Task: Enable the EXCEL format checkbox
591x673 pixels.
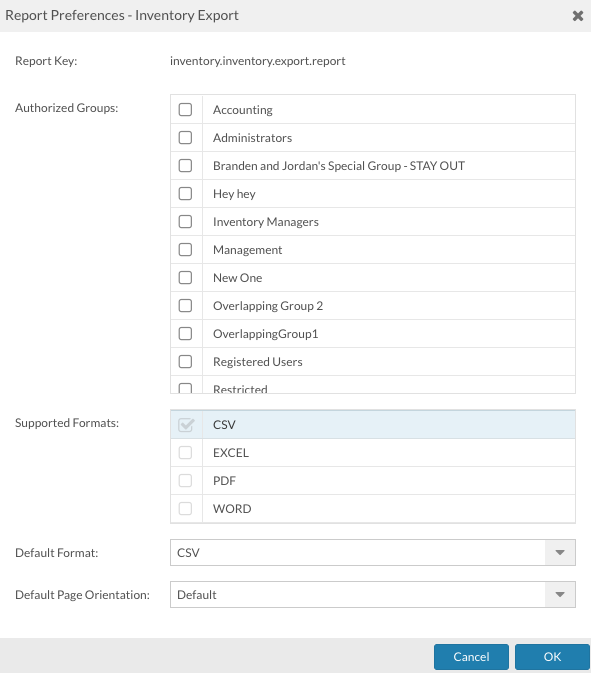Action: coord(185,452)
